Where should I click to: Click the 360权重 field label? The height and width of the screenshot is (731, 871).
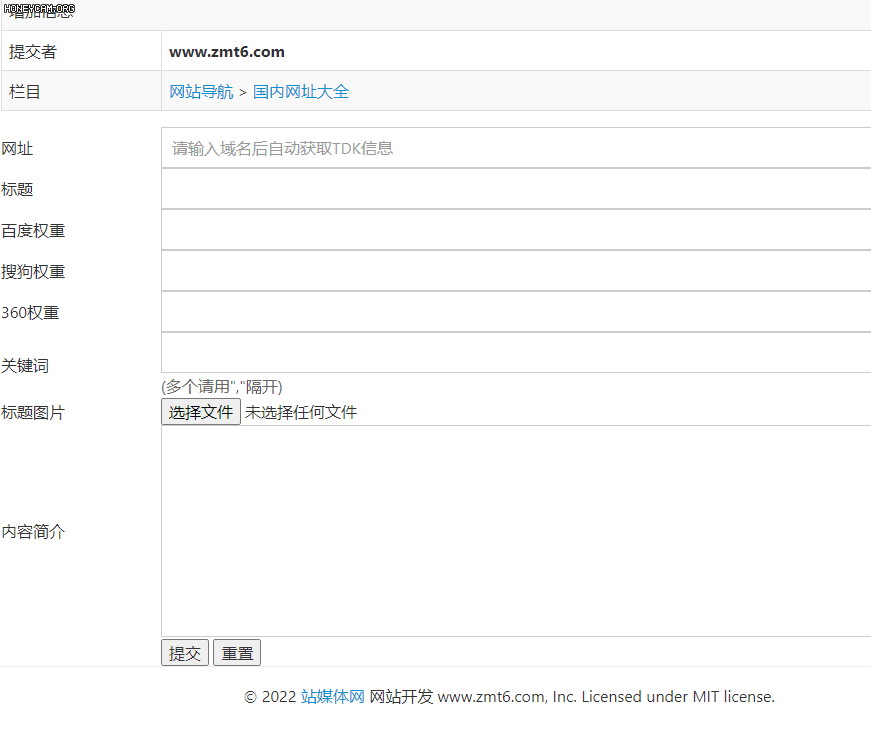(x=30, y=313)
